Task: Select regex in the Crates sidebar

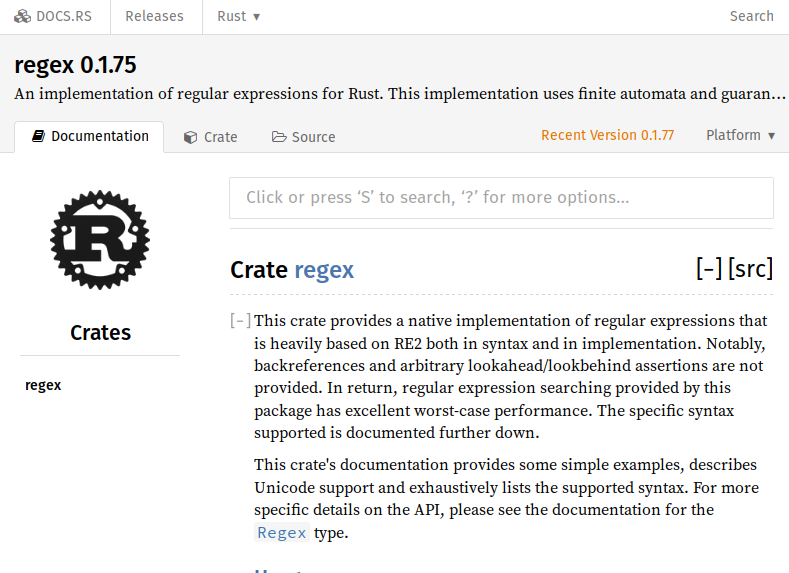Action: 43,385
